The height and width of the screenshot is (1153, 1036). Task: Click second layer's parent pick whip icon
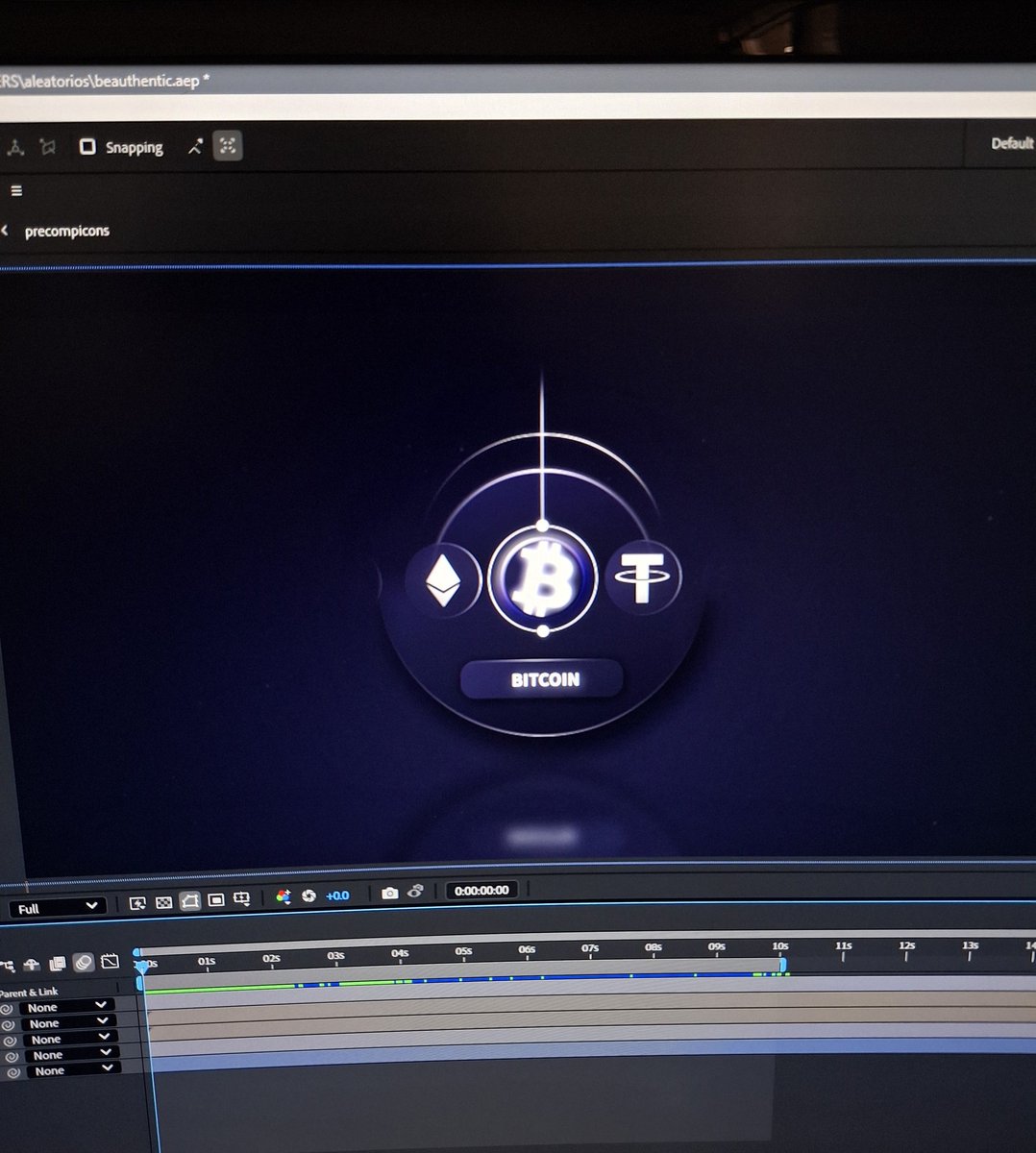coord(9,1025)
